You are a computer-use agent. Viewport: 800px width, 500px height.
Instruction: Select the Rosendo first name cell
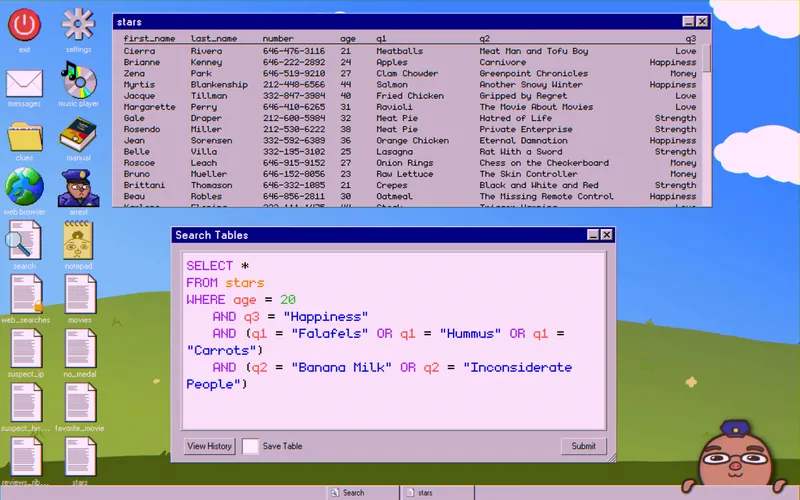point(142,130)
